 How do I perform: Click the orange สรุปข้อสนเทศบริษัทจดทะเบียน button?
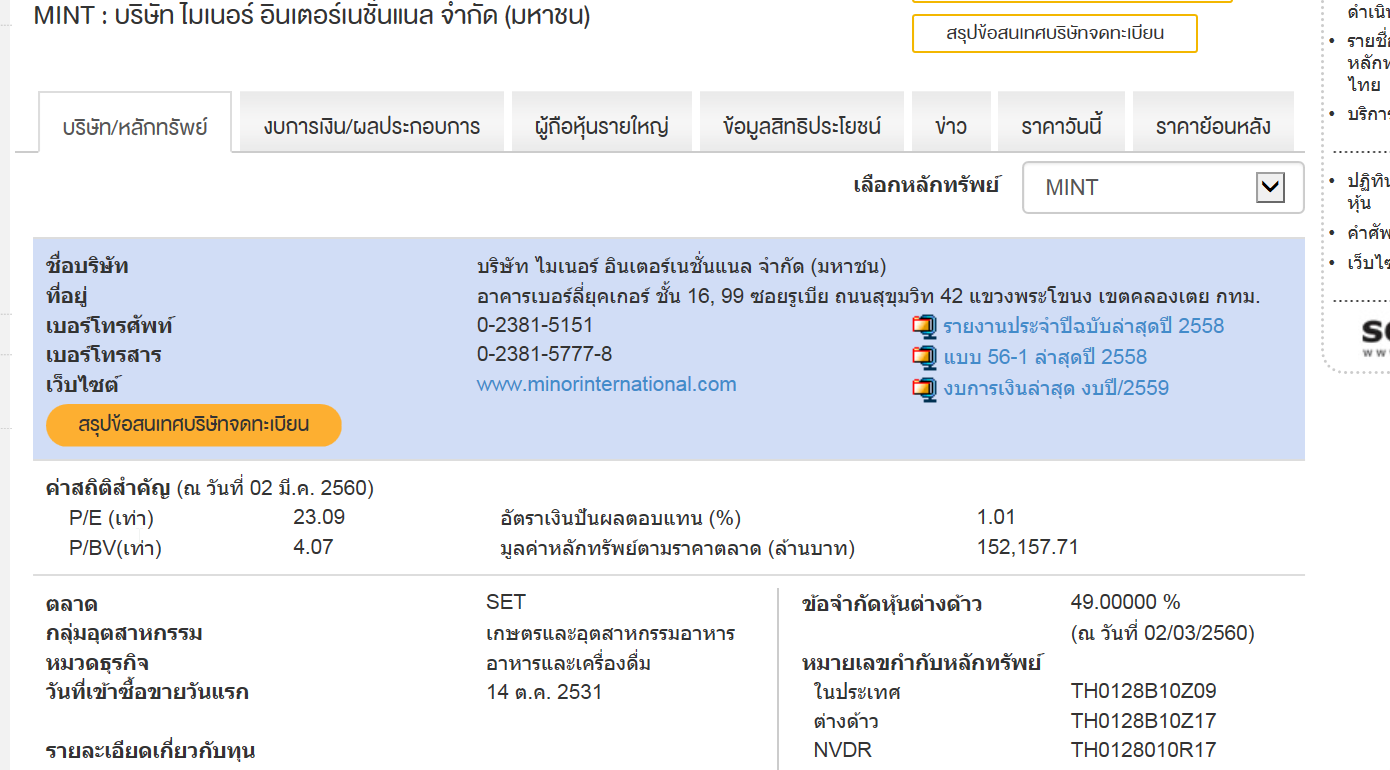tap(194, 425)
